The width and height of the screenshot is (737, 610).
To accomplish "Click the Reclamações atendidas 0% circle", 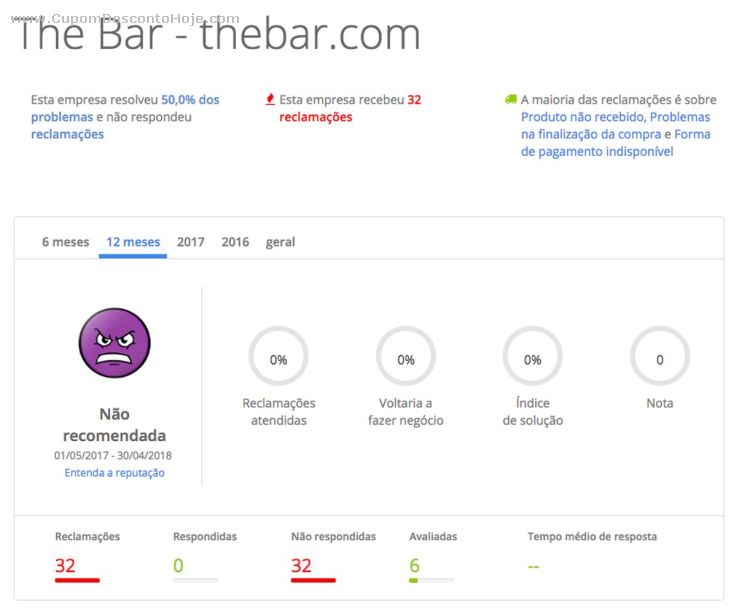I will pos(278,356).
